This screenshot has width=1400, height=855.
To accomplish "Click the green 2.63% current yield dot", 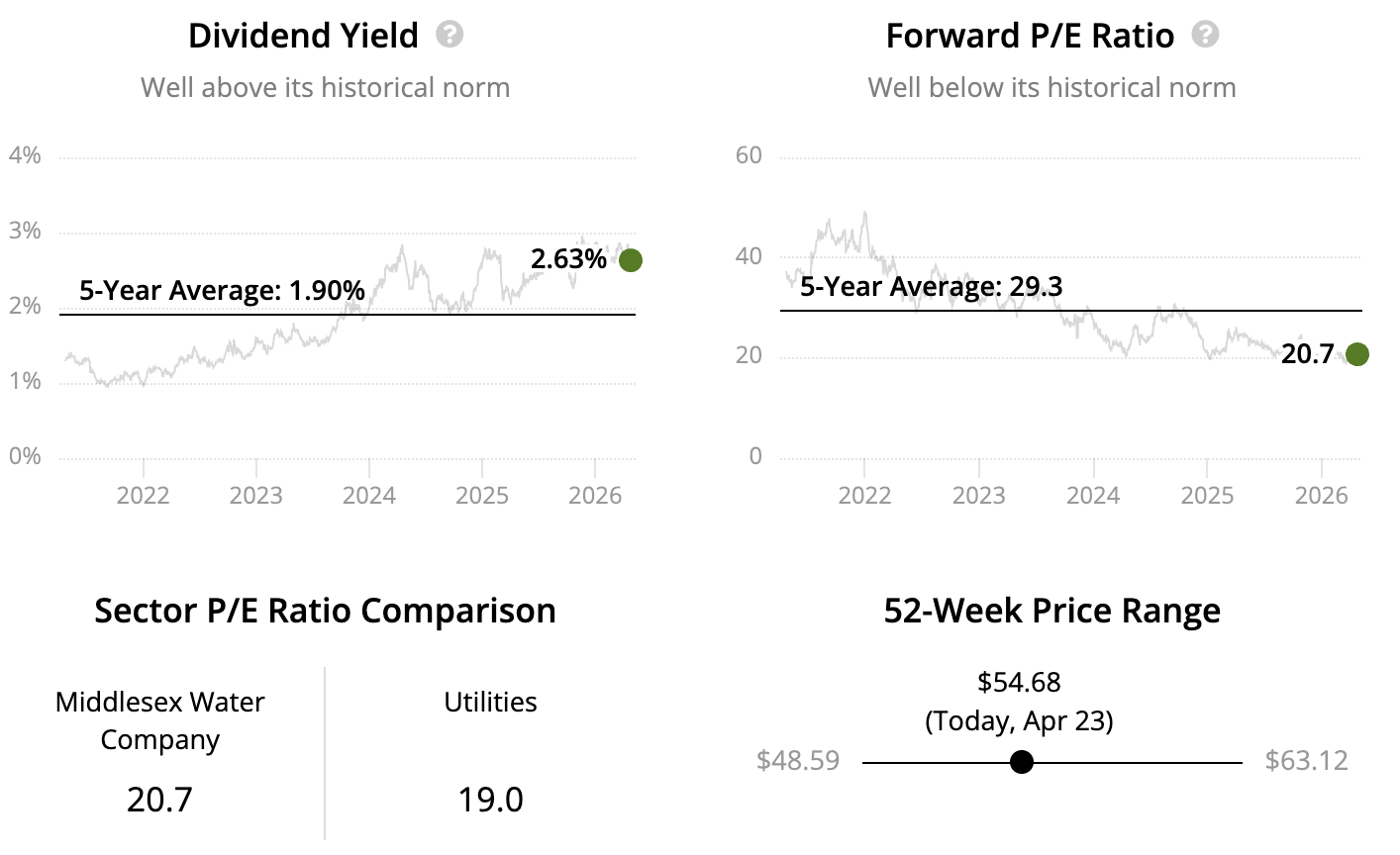I will click(x=630, y=260).
